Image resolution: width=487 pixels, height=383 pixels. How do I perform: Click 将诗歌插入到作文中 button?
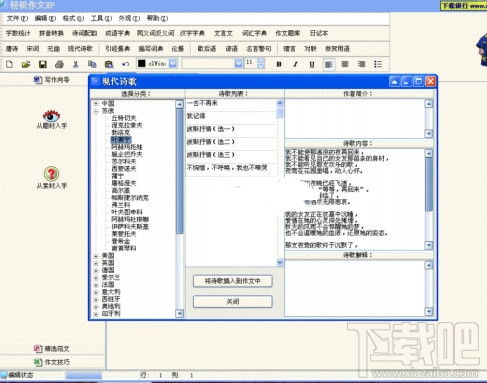(x=233, y=281)
